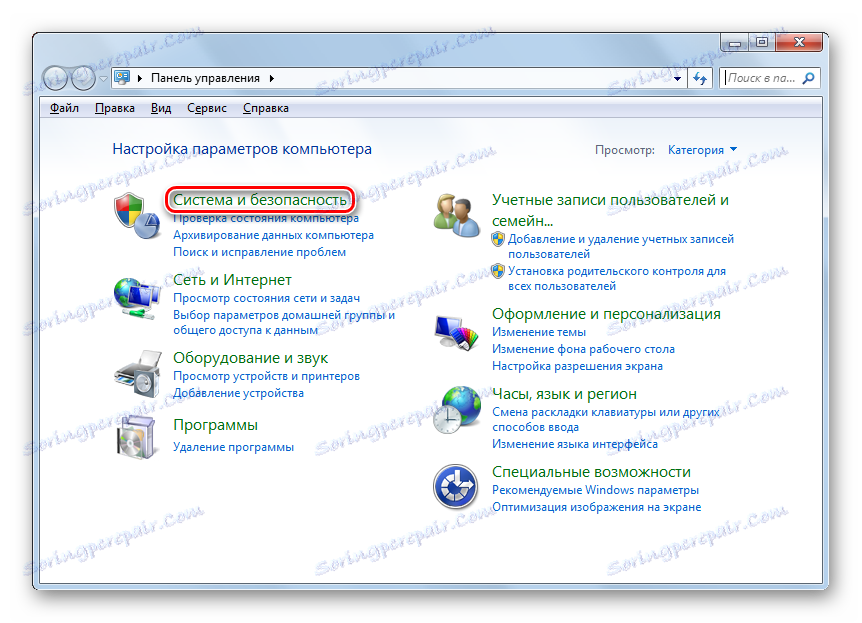Click 'Добавление и удаление учетных записей' link

(621, 247)
